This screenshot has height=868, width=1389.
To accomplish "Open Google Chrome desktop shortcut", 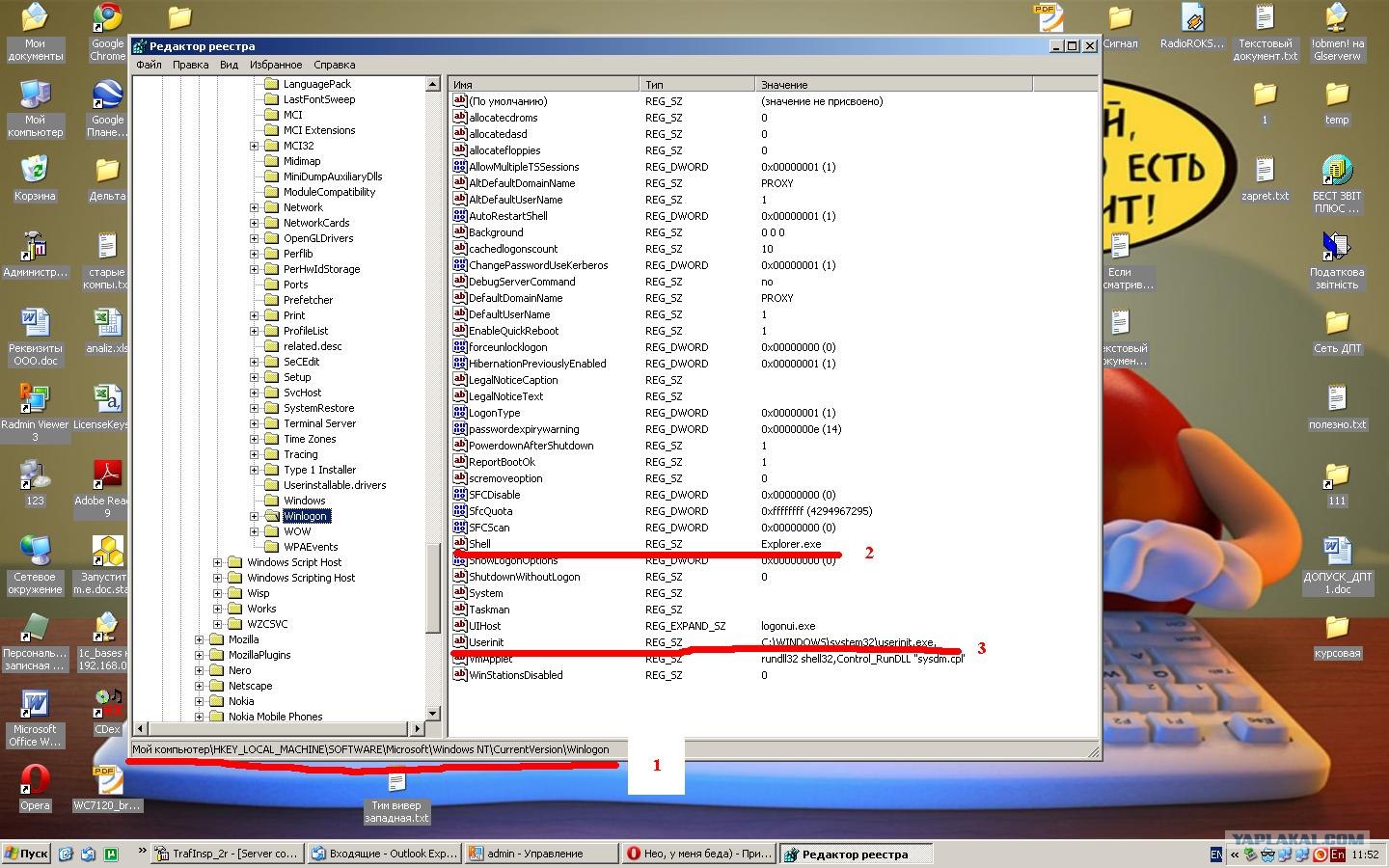I will click(x=107, y=32).
